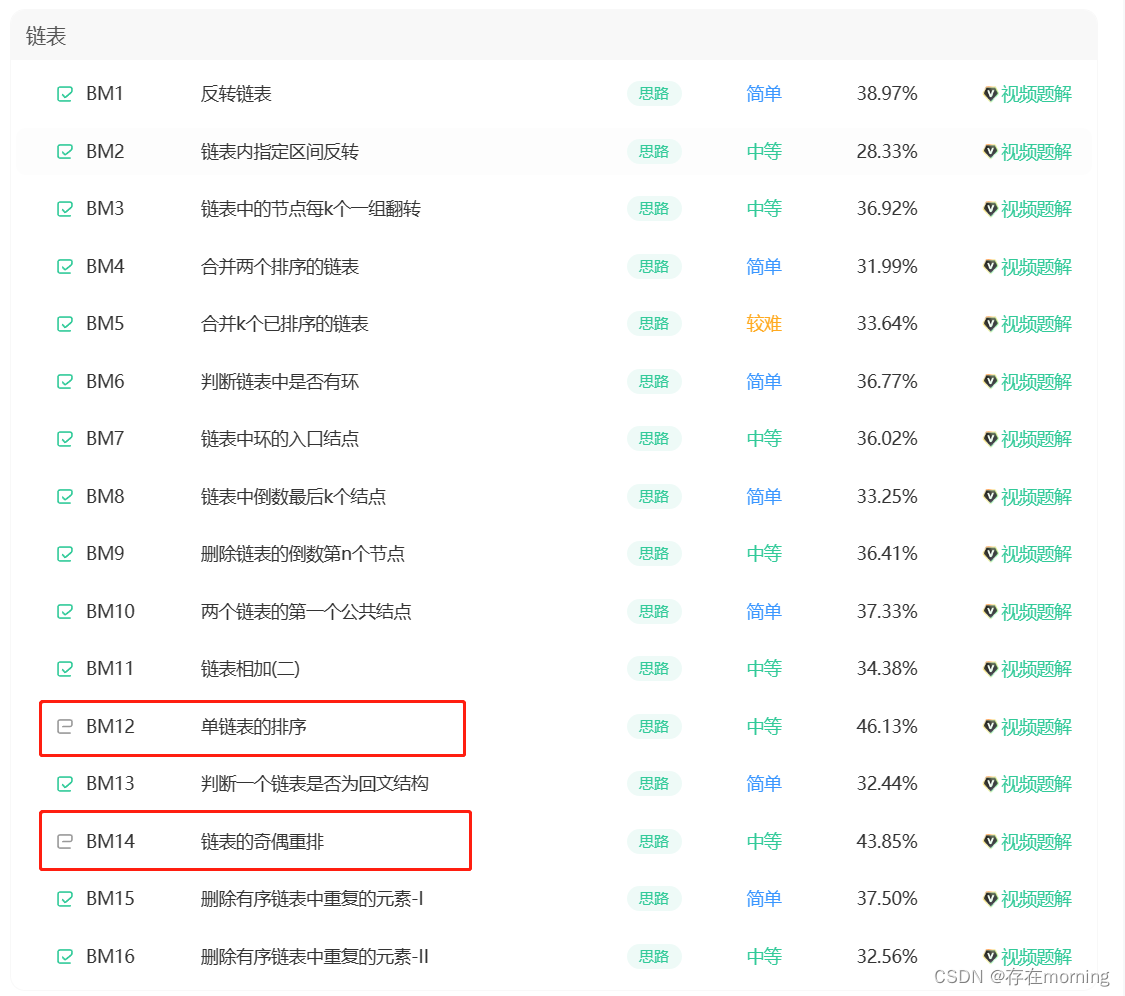Image resolution: width=1125 pixels, height=996 pixels.
Task: Click the green check status for BM10
Action: click(65, 611)
